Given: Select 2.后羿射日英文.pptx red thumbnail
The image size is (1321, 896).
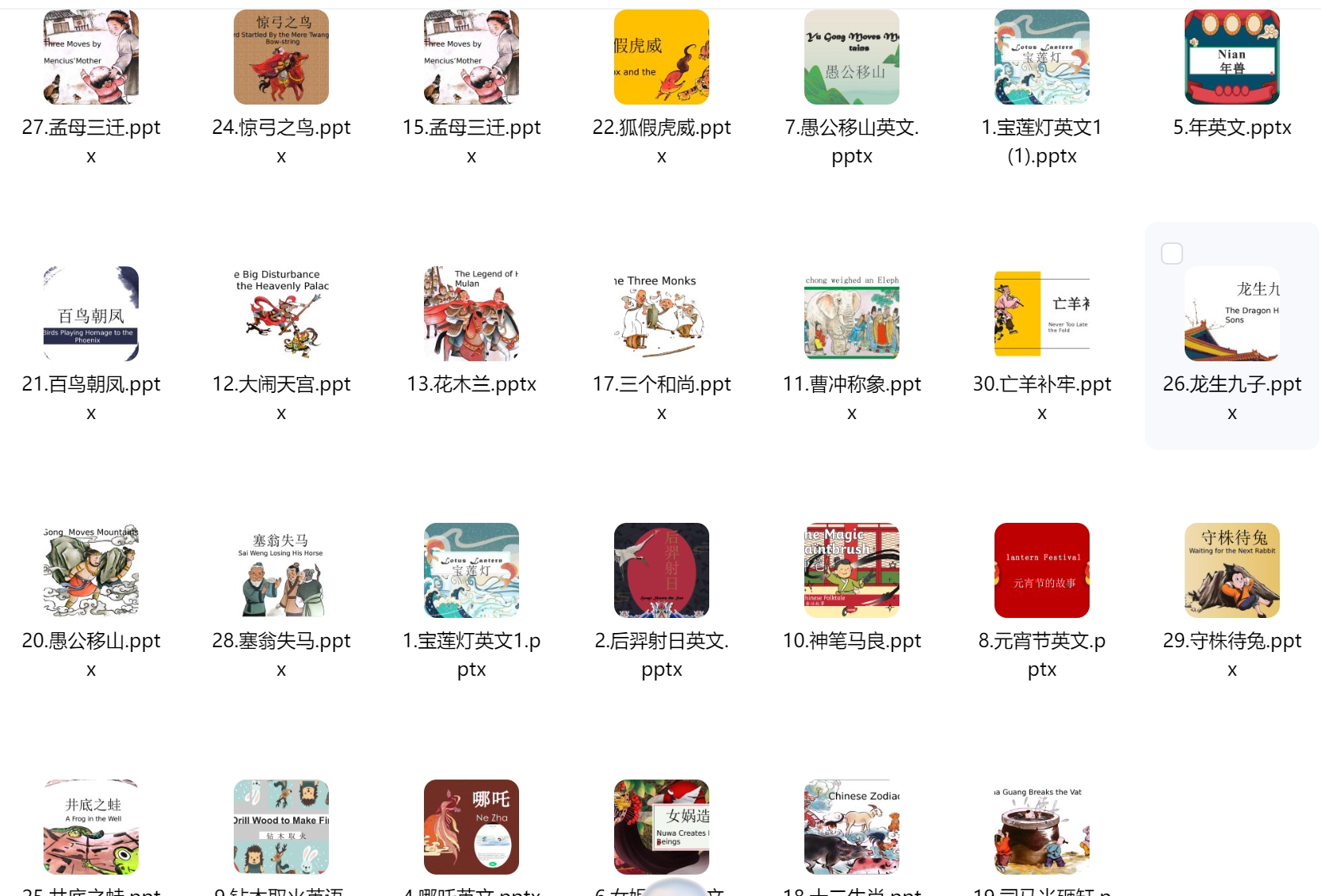Looking at the screenshot, I should coord(662,570).
